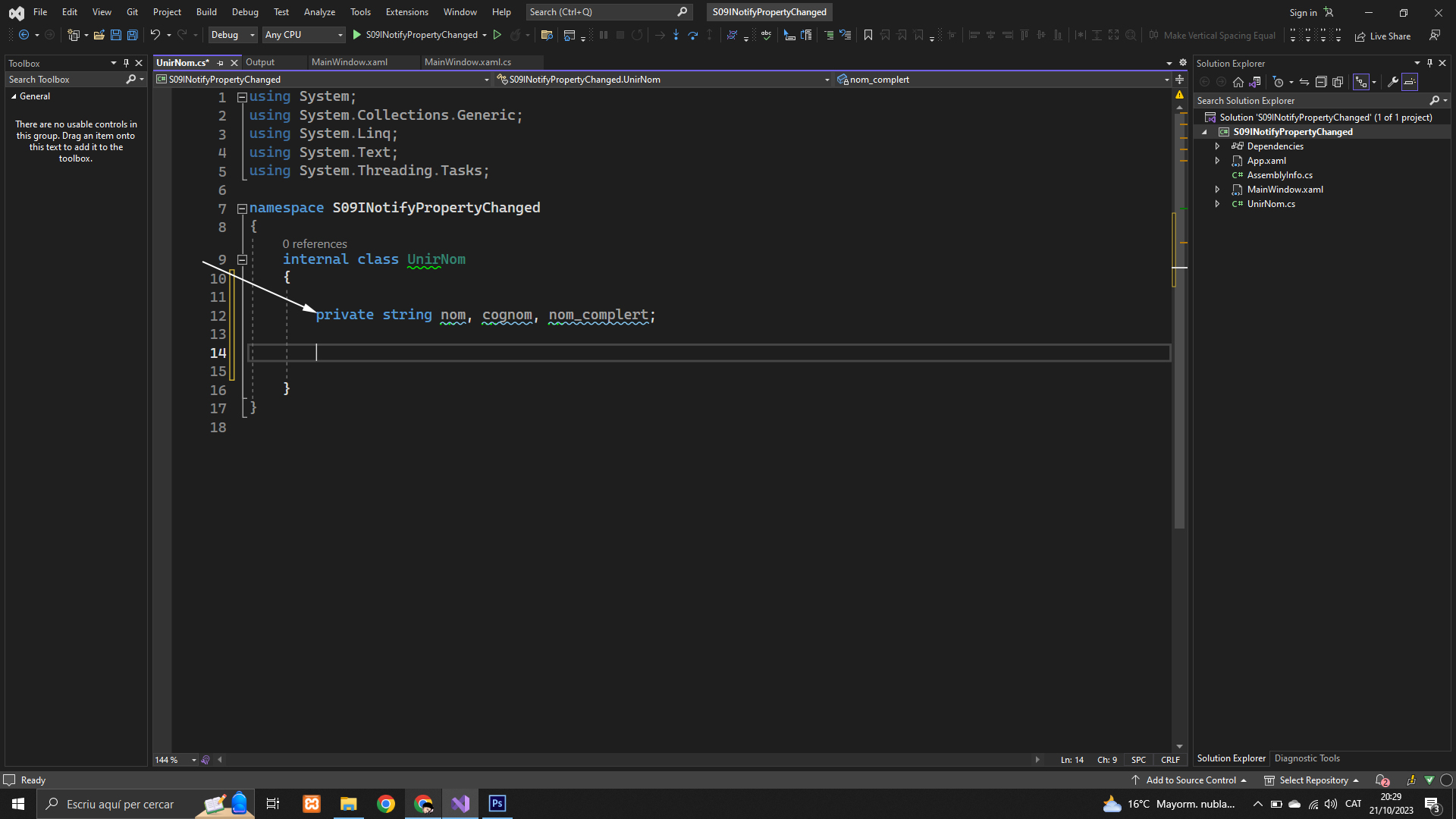Toggle Preview Selected Items in Solution Explorer
Image resolution: width=1456 pixels, height=819 pixels.
[x=1410, y=82]
